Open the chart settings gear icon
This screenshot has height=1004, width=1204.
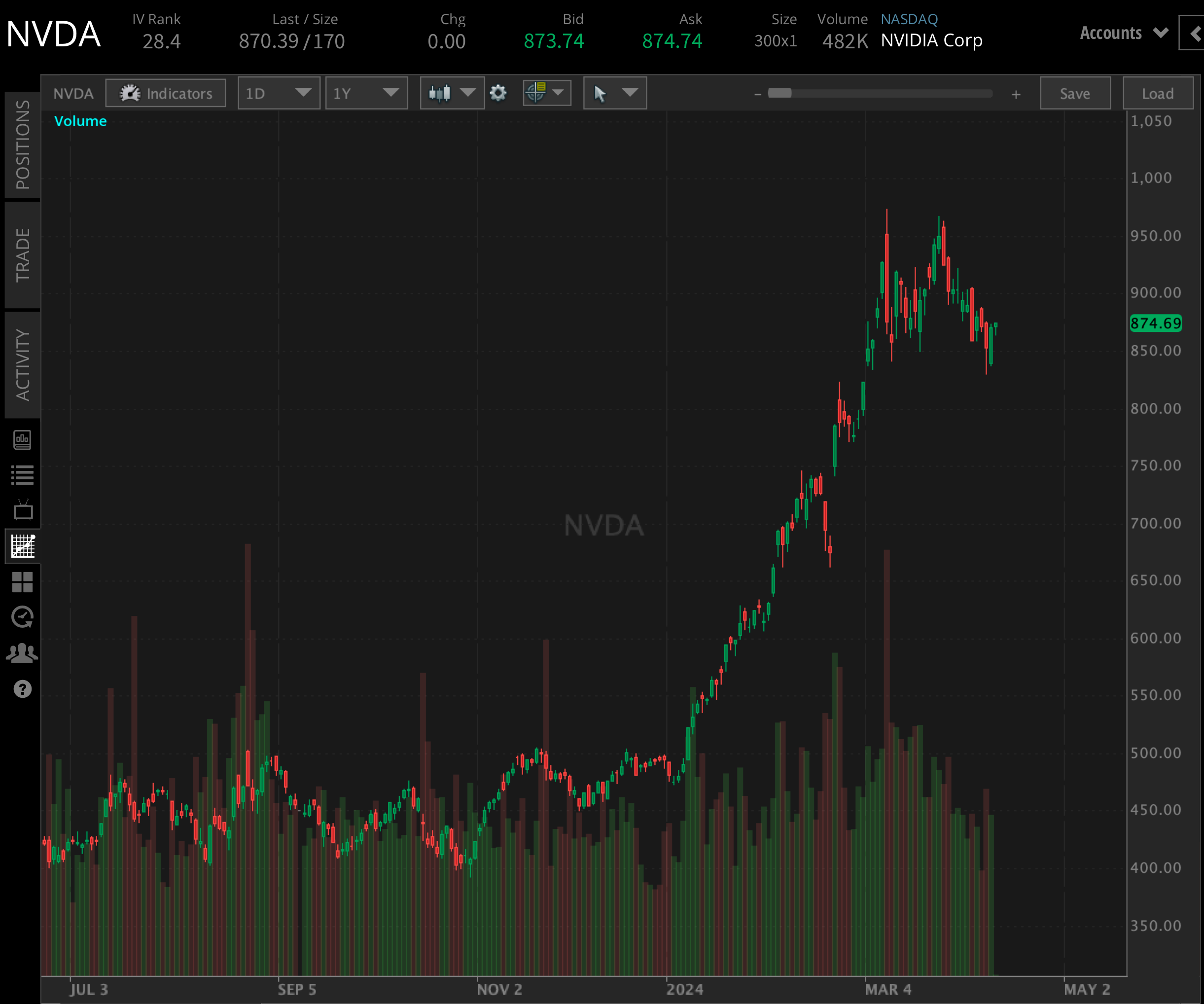pyautogui.click(x=498, y=93)
